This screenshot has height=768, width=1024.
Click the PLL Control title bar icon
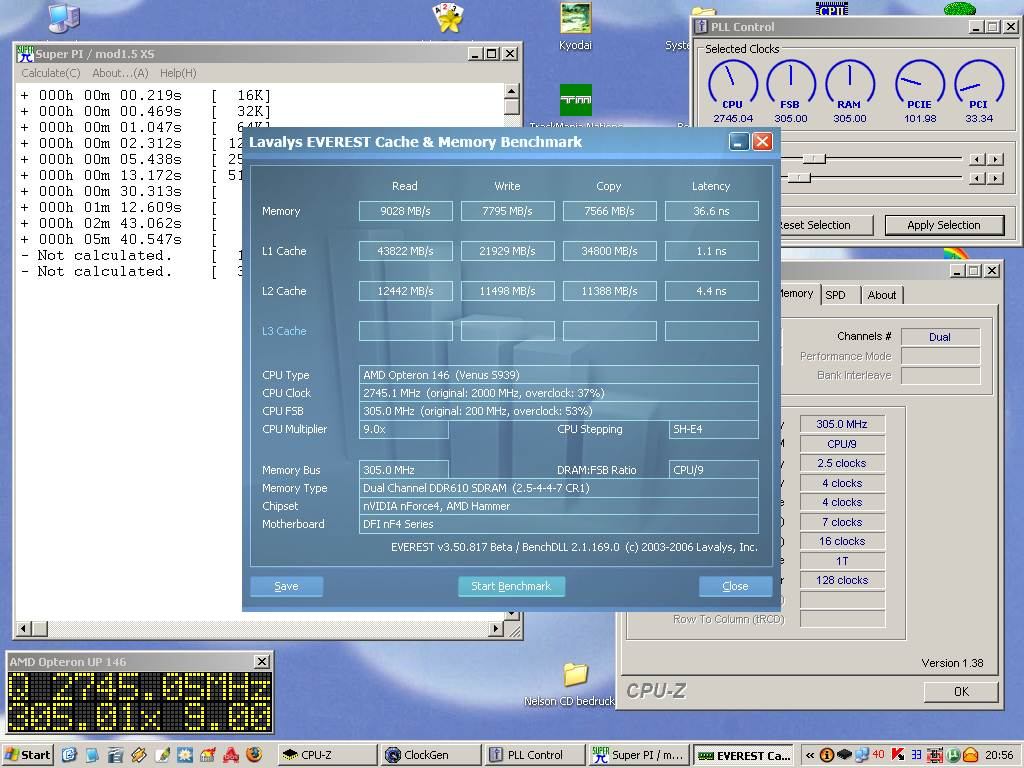(701, 27)
